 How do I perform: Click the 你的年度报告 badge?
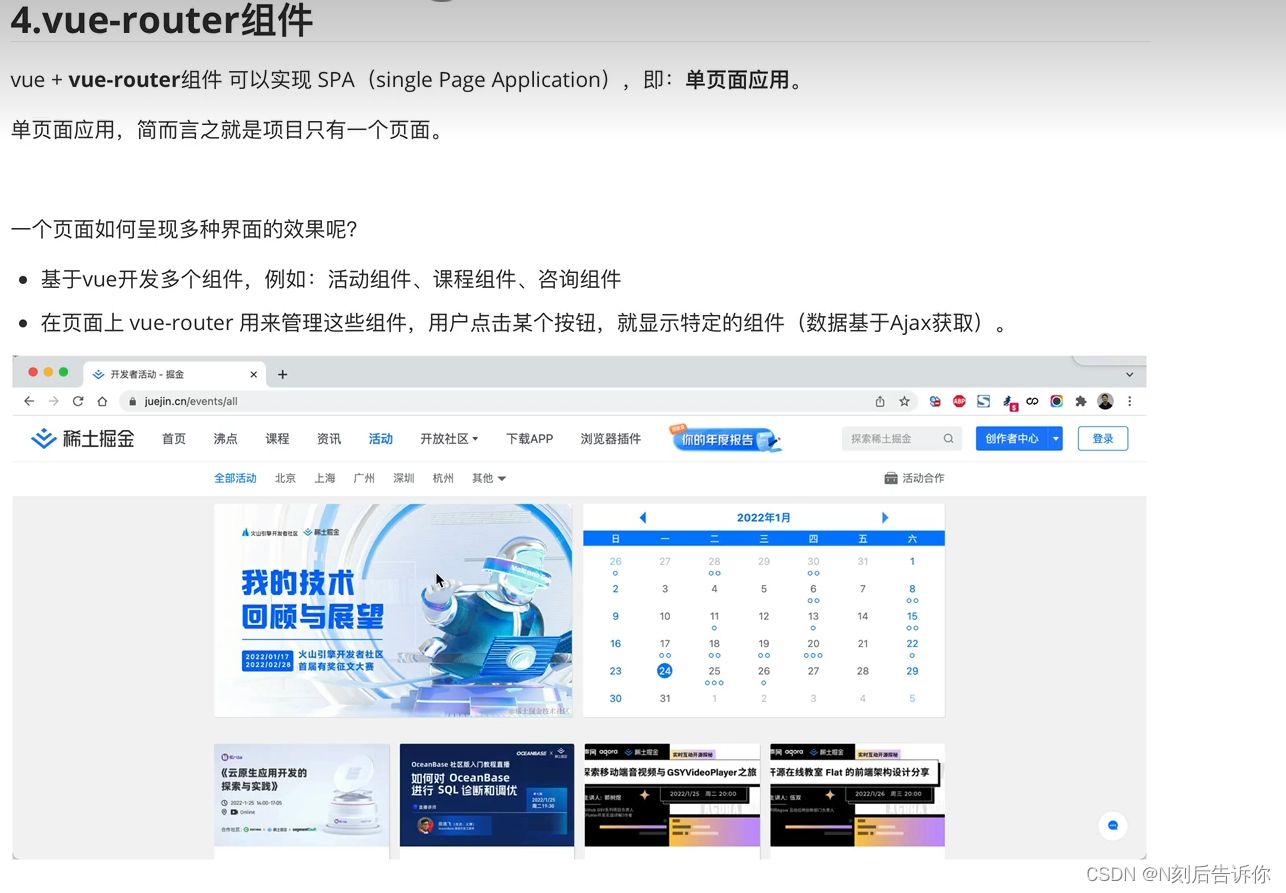pyautogui.click(x=724, y=438)
